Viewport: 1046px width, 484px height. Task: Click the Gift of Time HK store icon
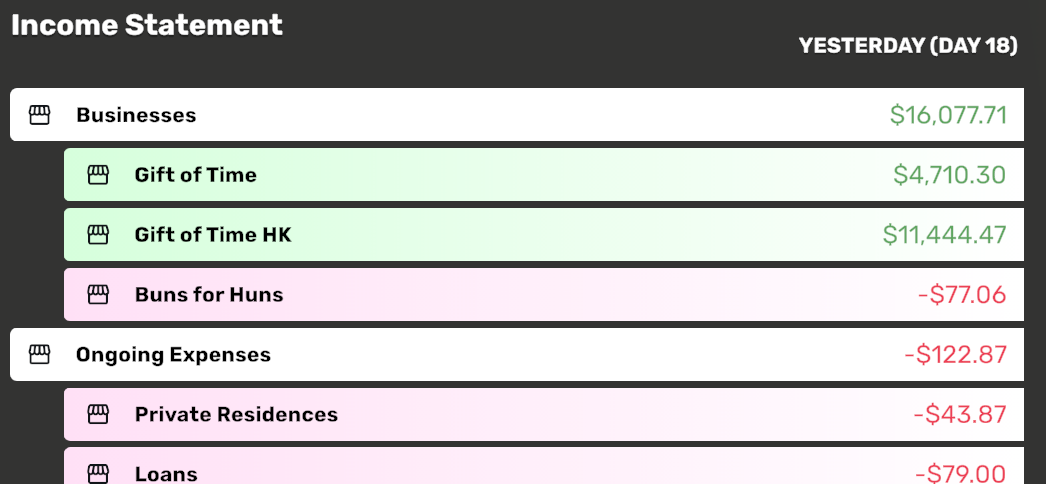[98, 235]
